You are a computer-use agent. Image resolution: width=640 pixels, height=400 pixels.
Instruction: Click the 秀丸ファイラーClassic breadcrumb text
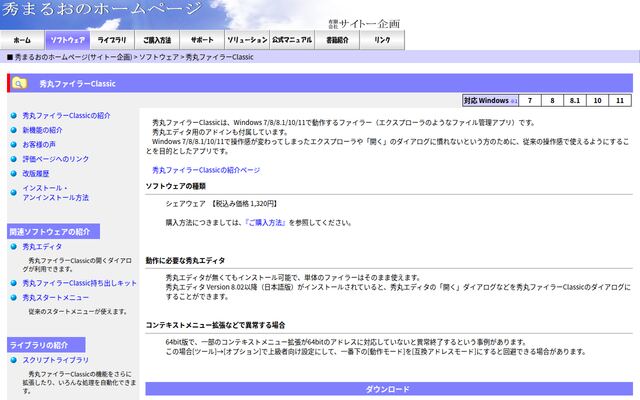220,57
